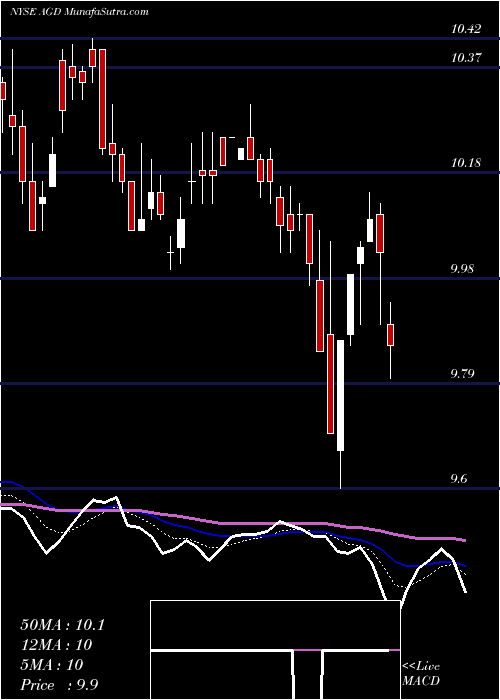Click the 10.42 price level label

466,29
